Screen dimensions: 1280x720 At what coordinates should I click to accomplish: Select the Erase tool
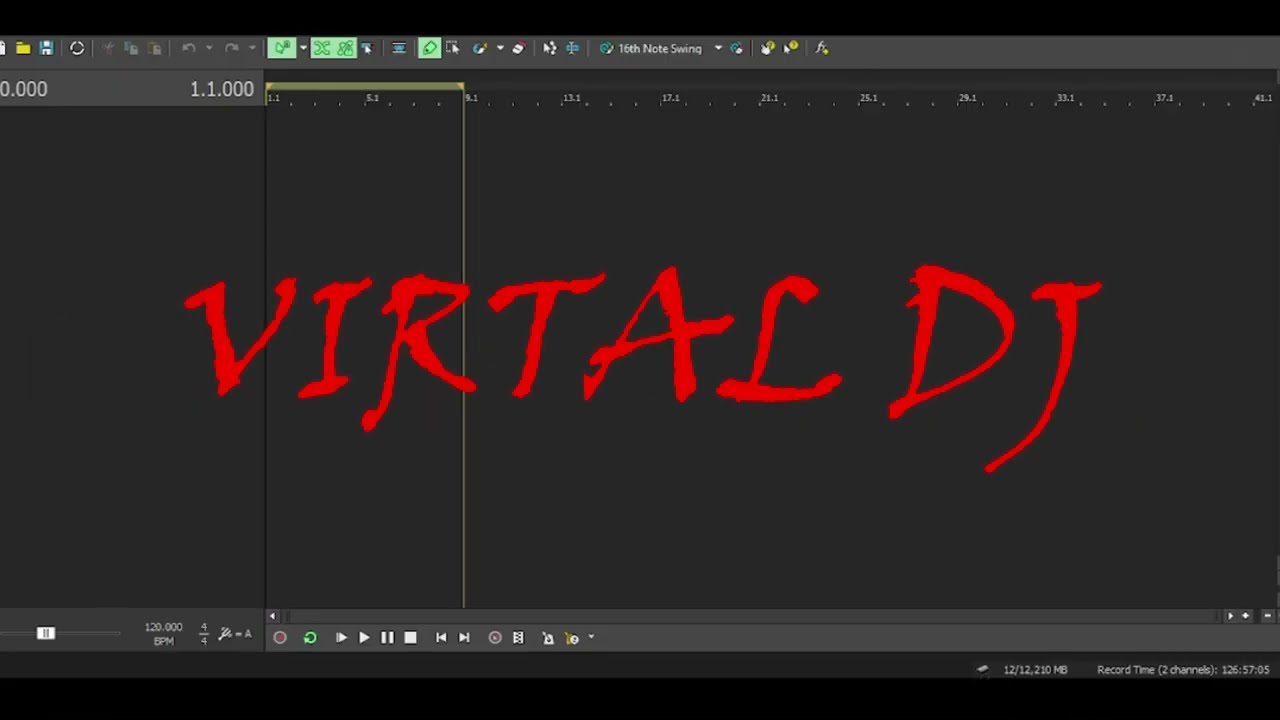tap(518, 48)
